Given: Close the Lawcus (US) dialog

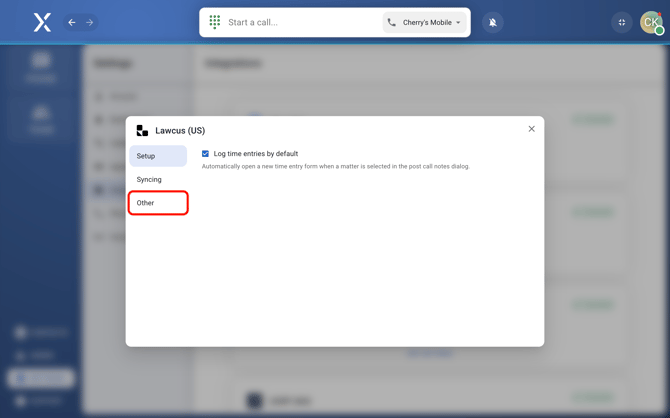Looking at the screenshot, I should point(531,129).
